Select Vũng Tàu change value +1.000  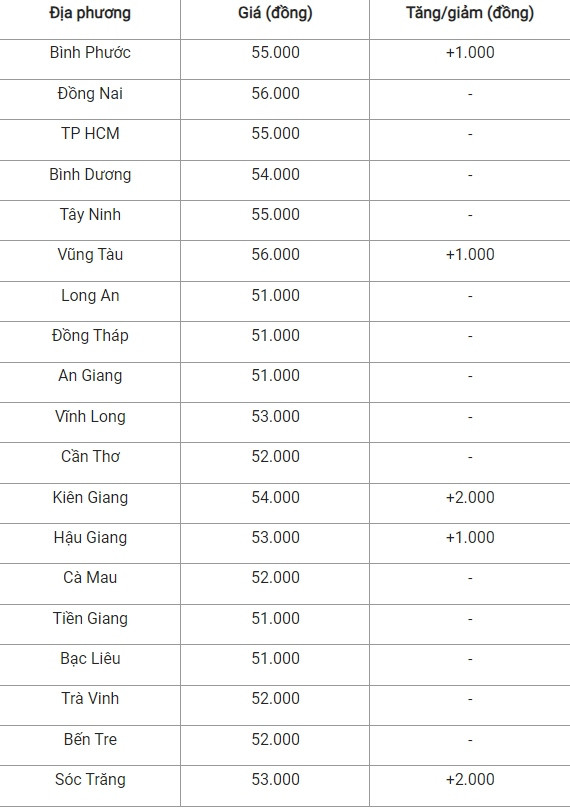[x=470, y=255]
